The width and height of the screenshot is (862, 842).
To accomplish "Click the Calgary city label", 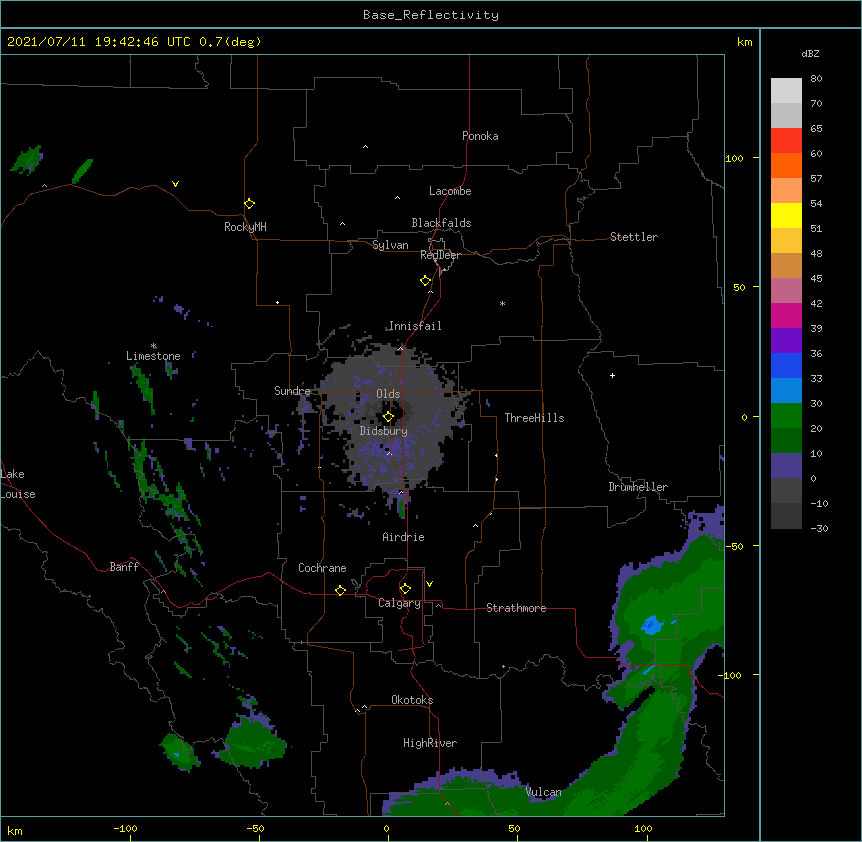I will tap(399, 603).
